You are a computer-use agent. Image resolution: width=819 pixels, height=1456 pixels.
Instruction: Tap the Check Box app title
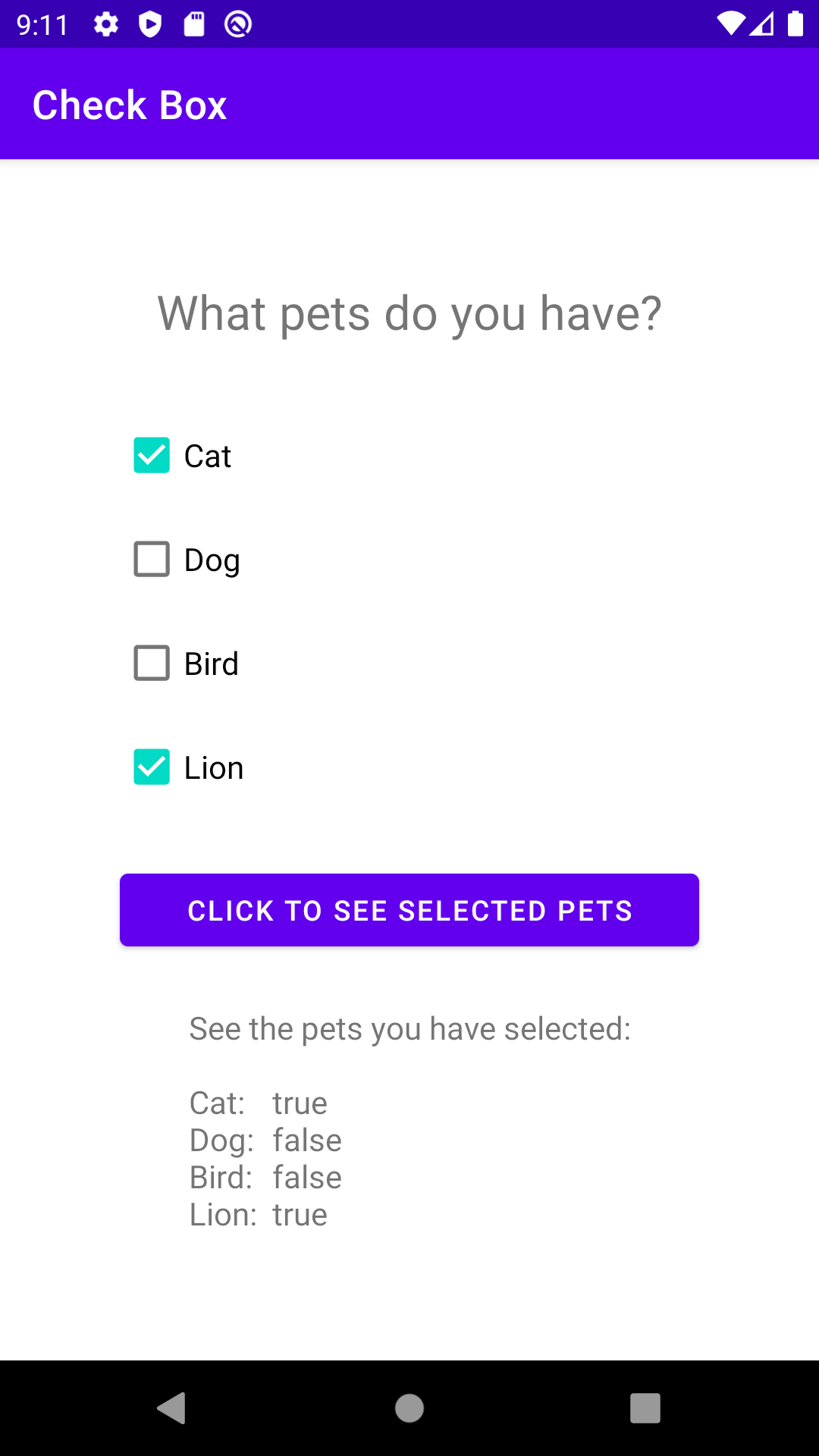click(130, 105)
